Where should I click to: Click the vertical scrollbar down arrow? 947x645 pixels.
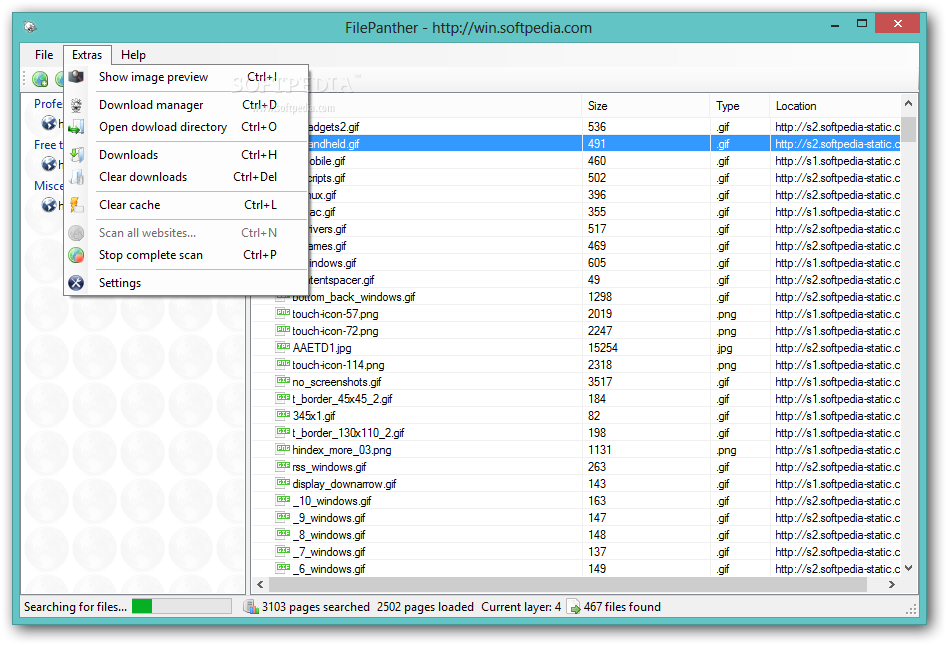click(x=908, y=568)
